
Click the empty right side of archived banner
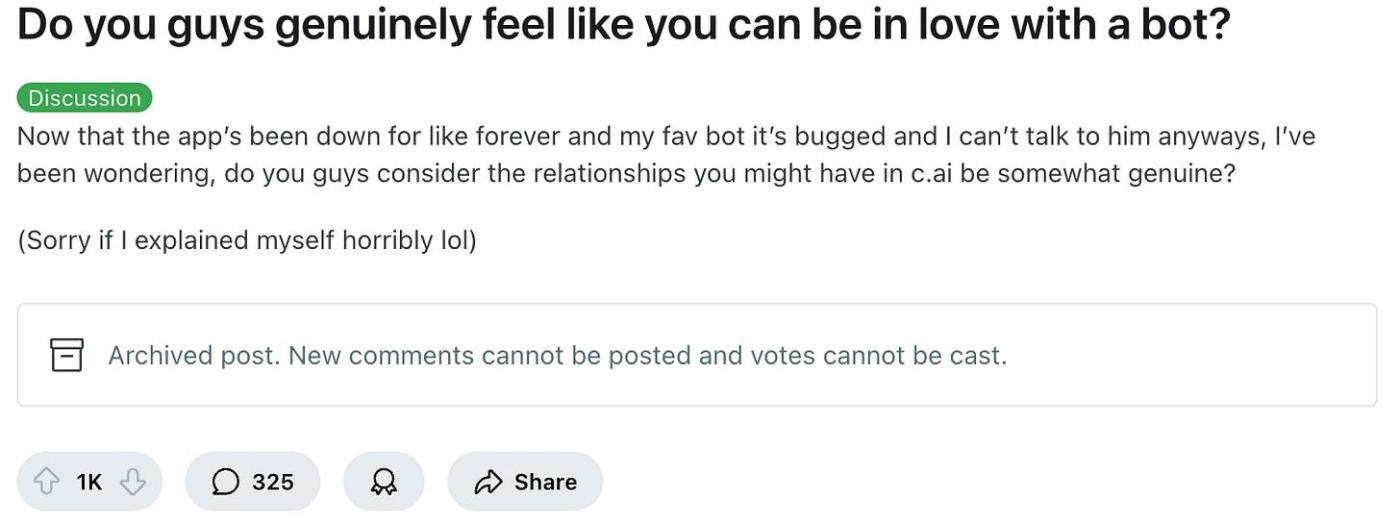tap(1200, 355)
